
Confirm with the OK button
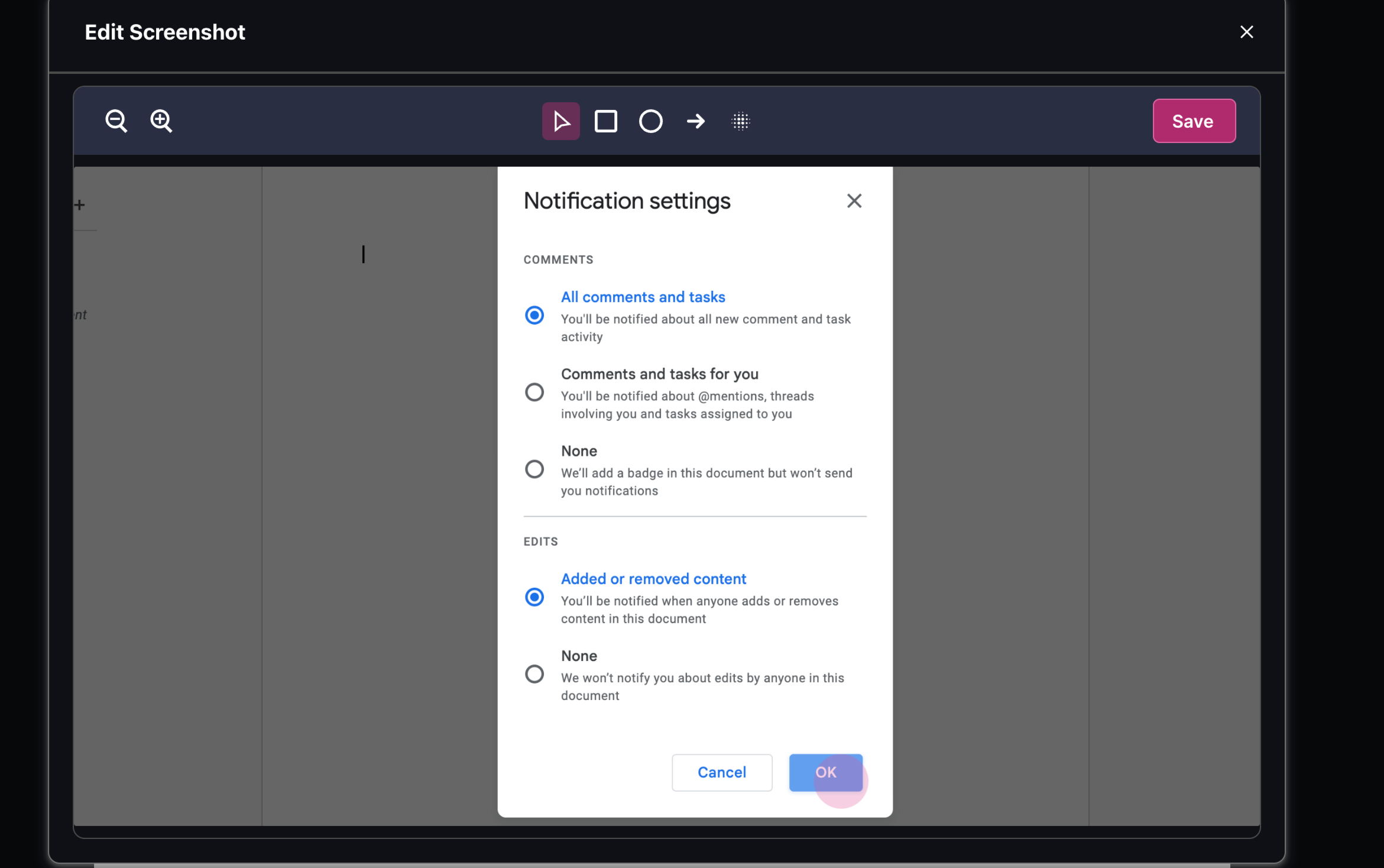pyautogui.click(x=825, y=772)
